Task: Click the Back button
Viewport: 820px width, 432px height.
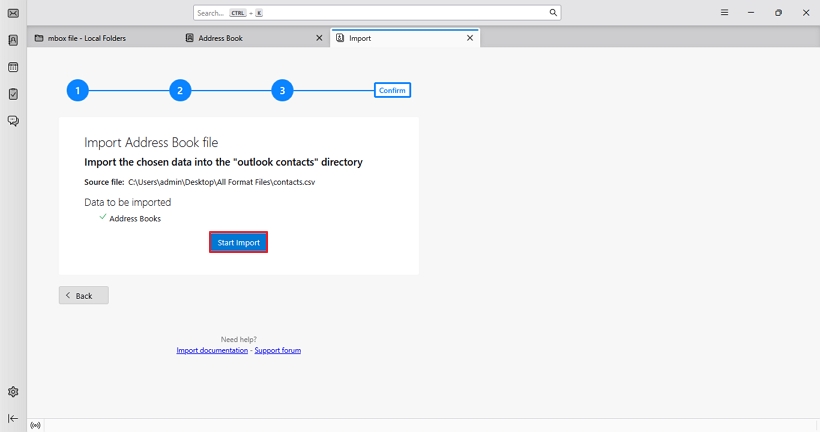Action: [84, 295]
